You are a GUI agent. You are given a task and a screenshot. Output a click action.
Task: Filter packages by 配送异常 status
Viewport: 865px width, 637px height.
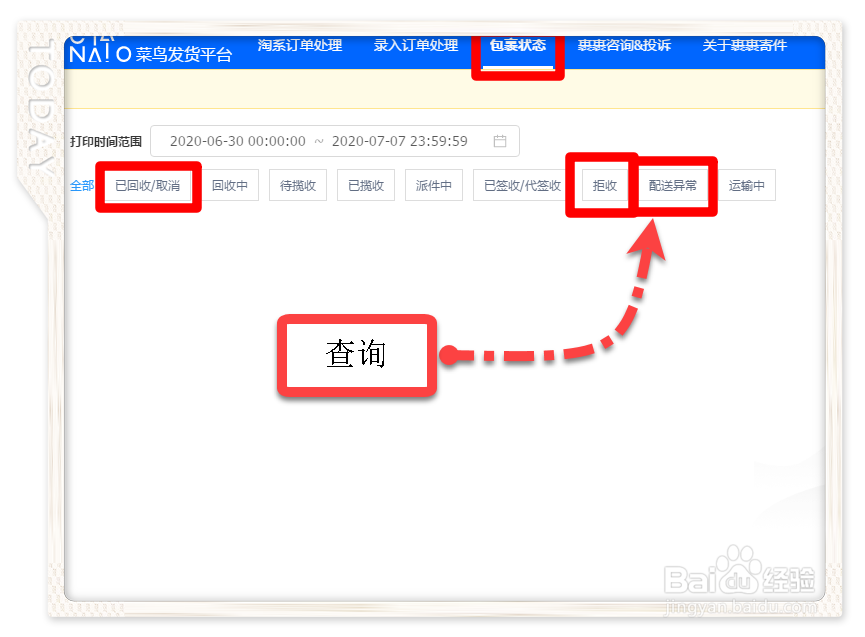tap(675, 185)
